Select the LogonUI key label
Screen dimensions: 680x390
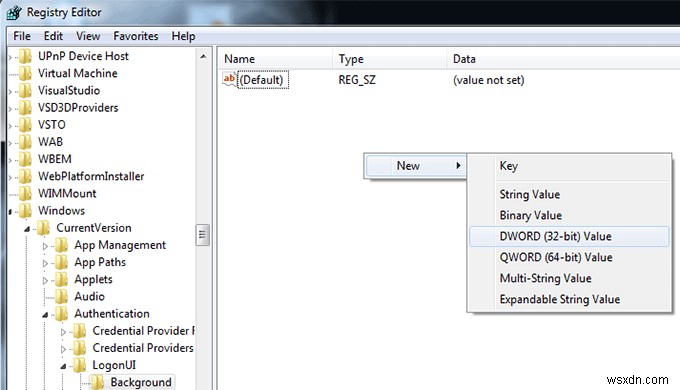[x=114, y=365]
